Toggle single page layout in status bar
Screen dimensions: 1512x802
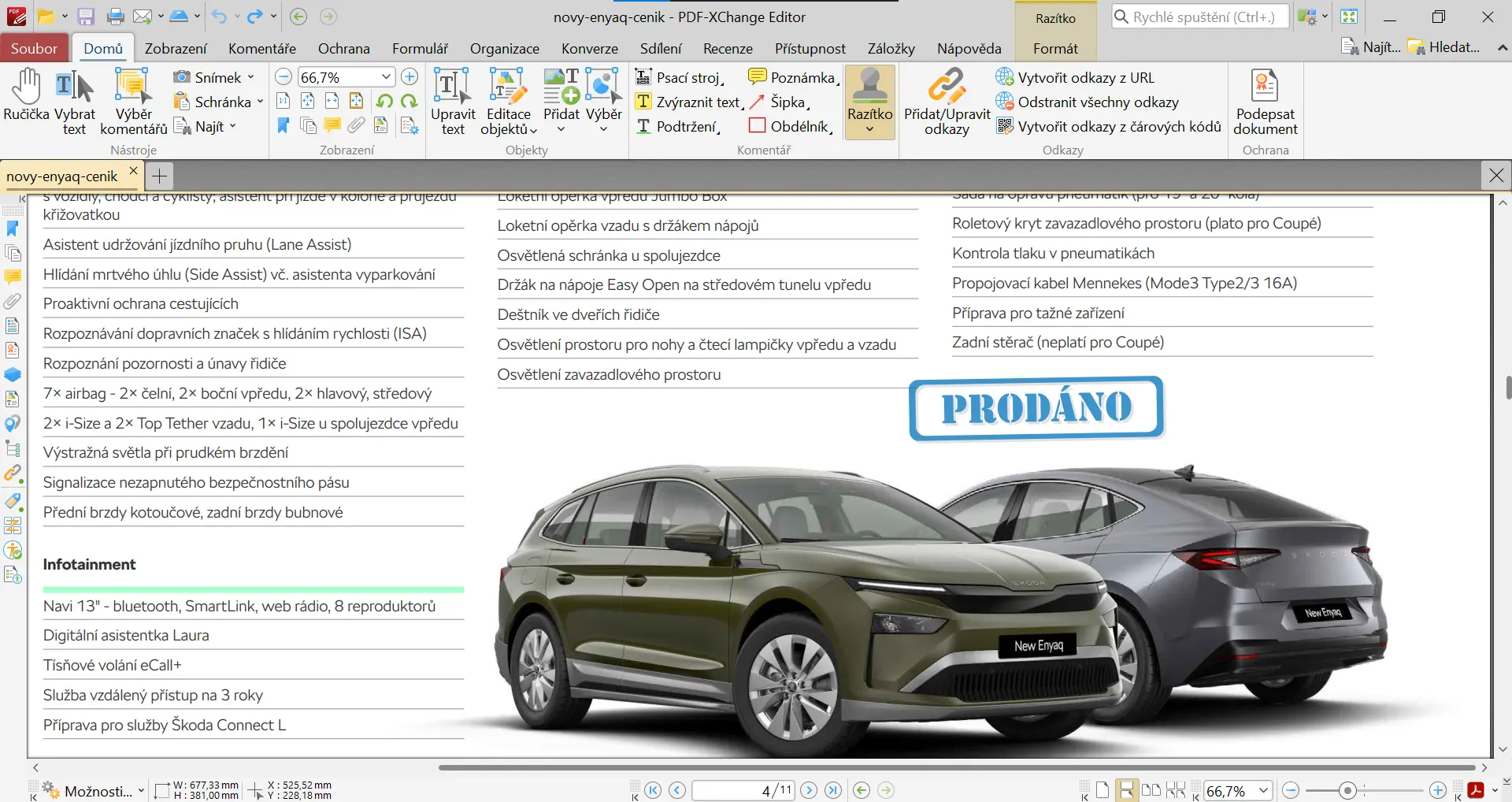click(1102, 790)
